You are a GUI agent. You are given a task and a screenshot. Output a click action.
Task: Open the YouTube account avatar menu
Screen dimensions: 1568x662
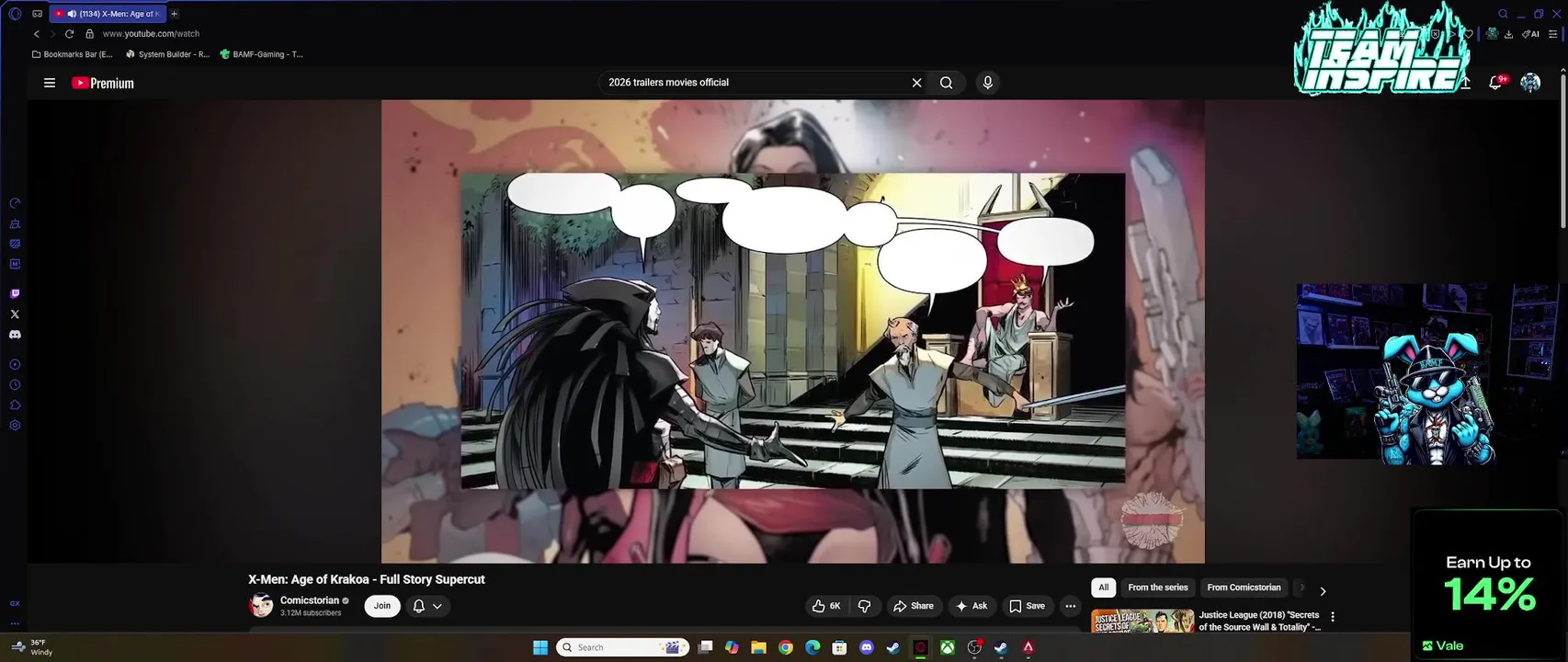click(x=1530, y=83)
